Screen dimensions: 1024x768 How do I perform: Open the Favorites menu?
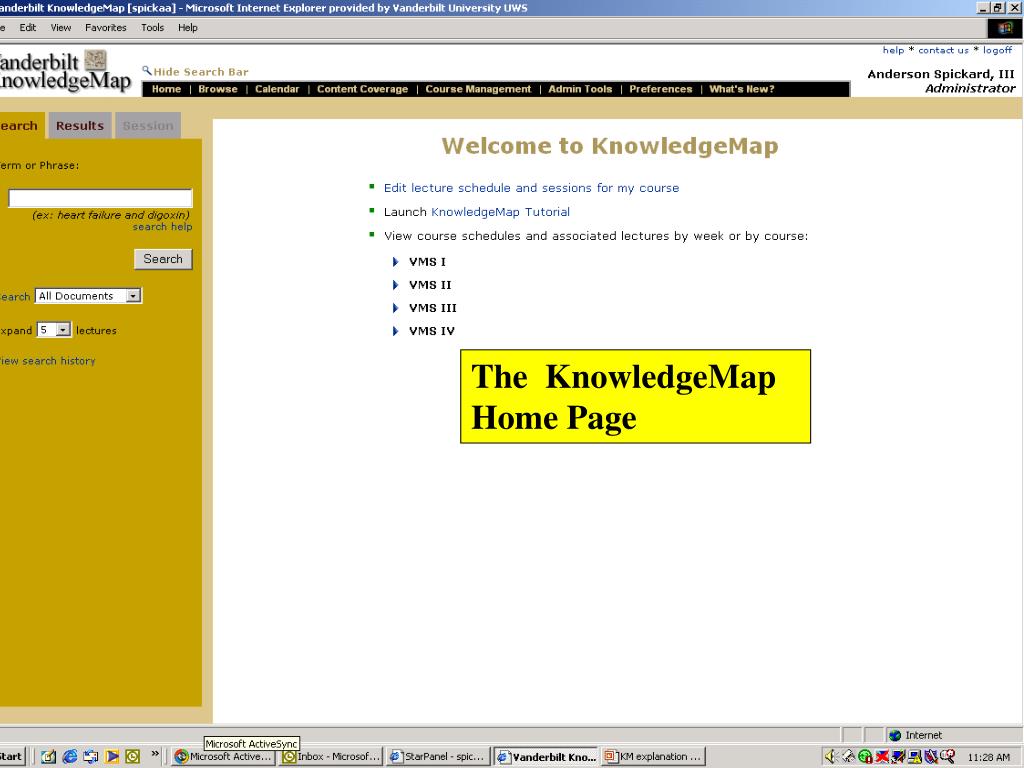coord(106,27)
